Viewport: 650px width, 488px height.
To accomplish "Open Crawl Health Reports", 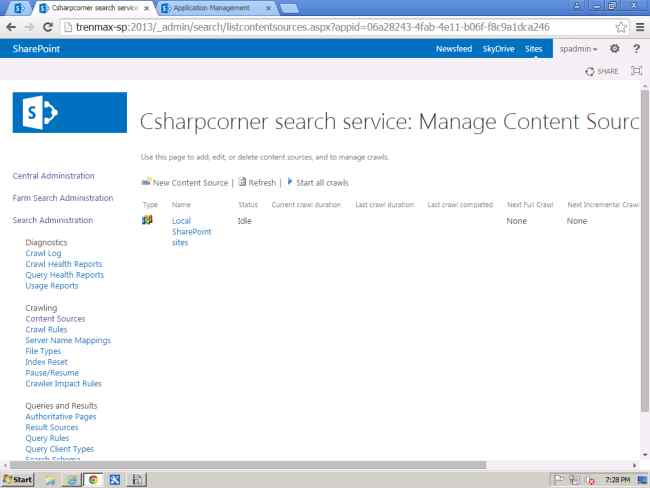I will coord(63,264).
